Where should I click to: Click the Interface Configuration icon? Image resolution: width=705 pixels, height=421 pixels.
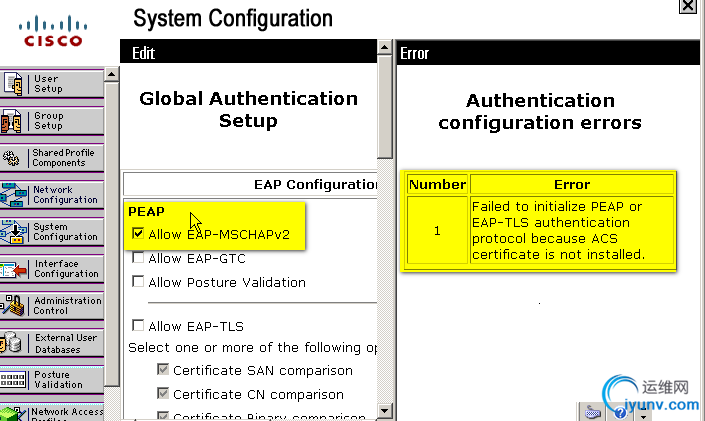pos(13,269)
